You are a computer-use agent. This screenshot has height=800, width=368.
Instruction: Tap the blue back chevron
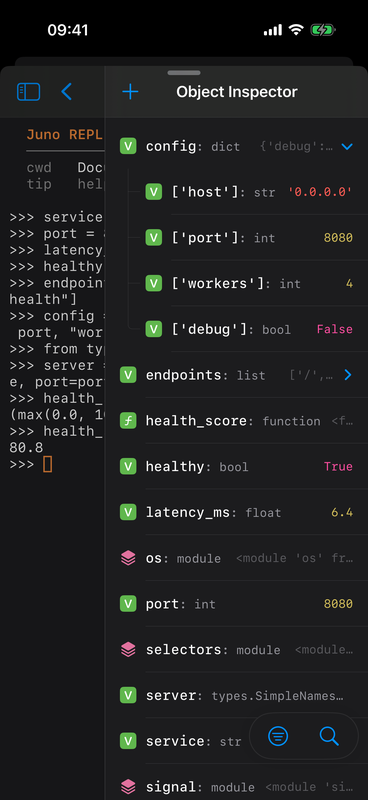click(66, 92)
